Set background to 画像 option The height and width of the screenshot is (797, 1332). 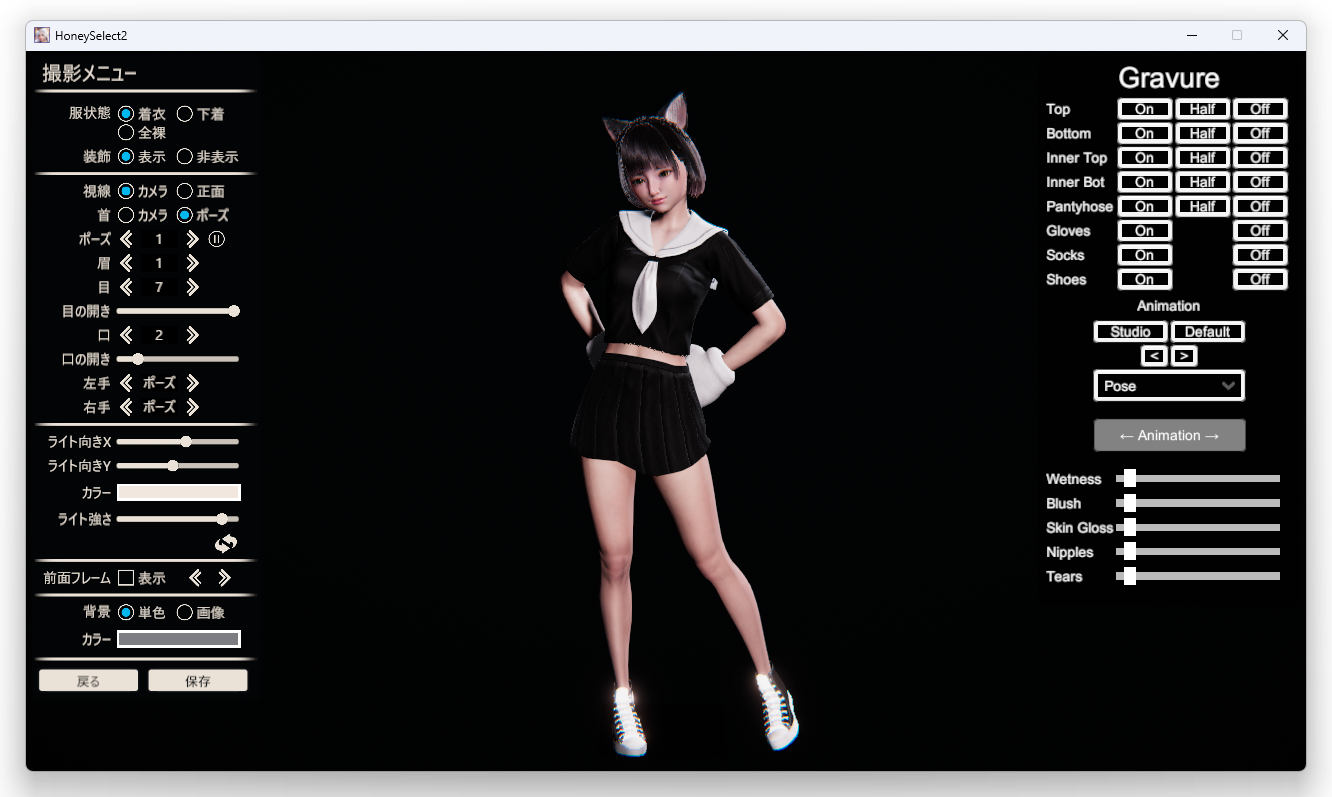click(185, 612)
